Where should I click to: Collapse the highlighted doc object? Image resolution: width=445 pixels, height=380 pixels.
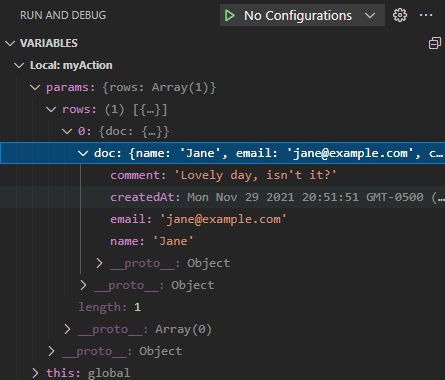pos(83,153)
